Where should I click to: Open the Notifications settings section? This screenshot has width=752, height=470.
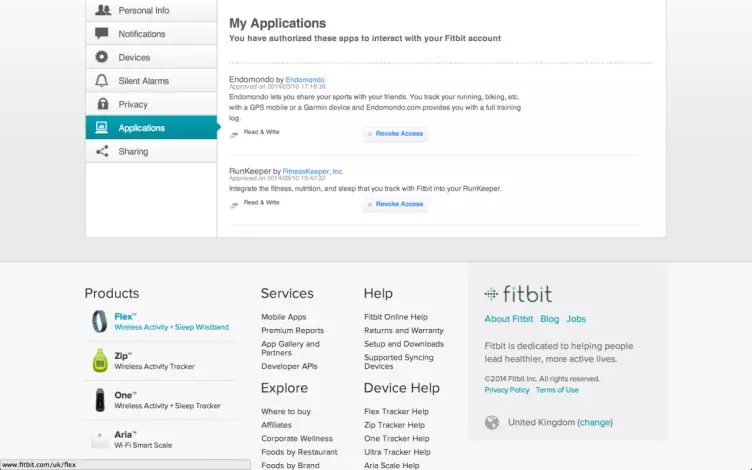(152, 34)
